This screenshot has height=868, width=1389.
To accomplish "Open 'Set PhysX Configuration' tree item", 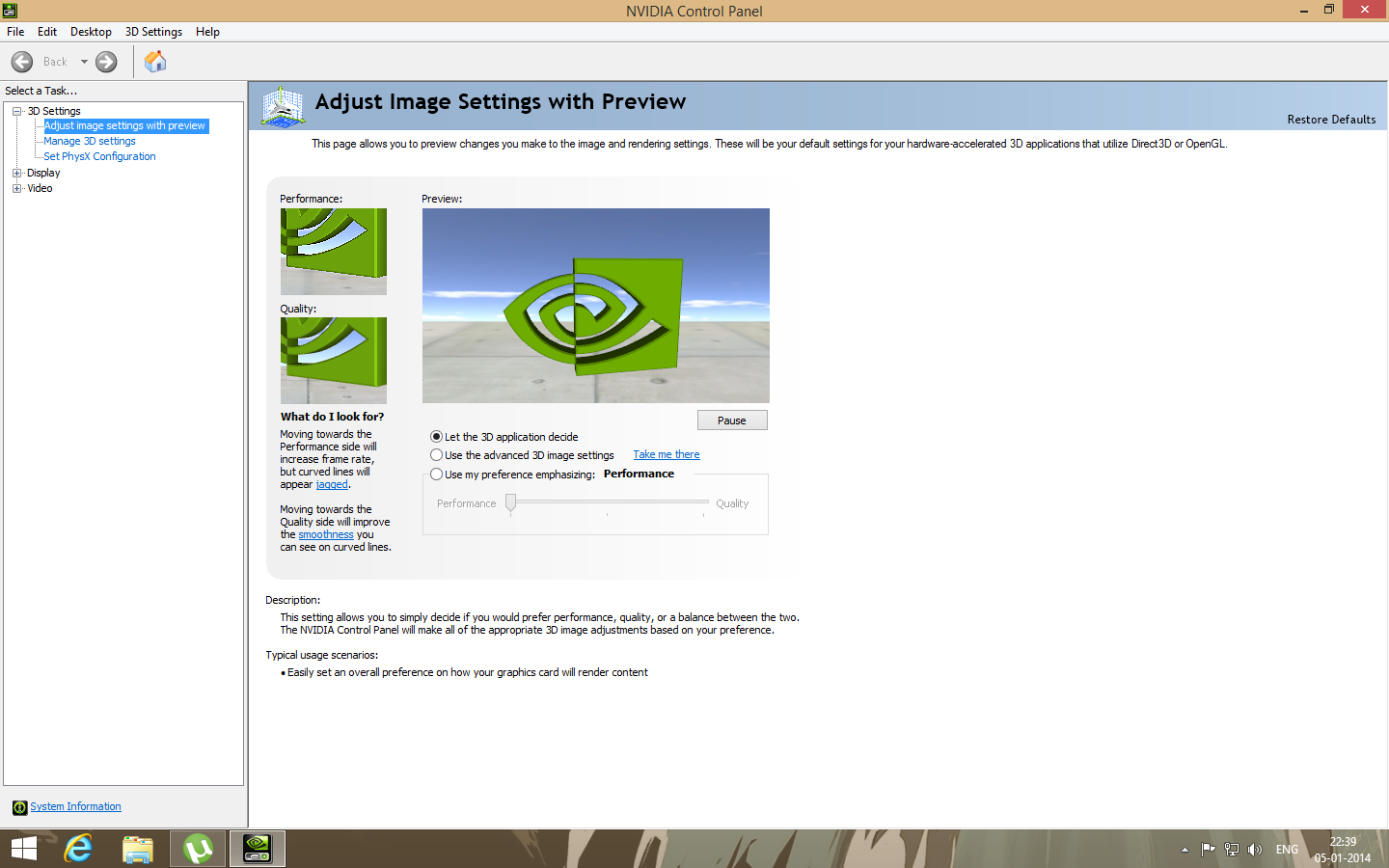I will (x=99, y=156).
